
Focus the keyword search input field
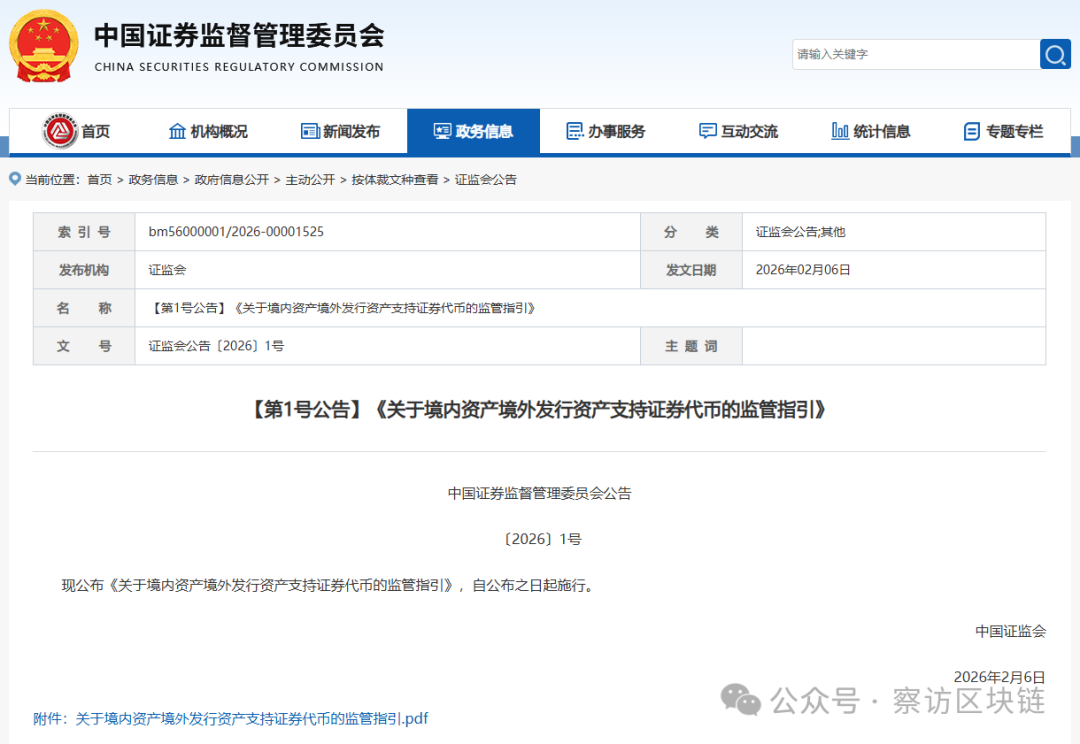[x=915, y=54]
